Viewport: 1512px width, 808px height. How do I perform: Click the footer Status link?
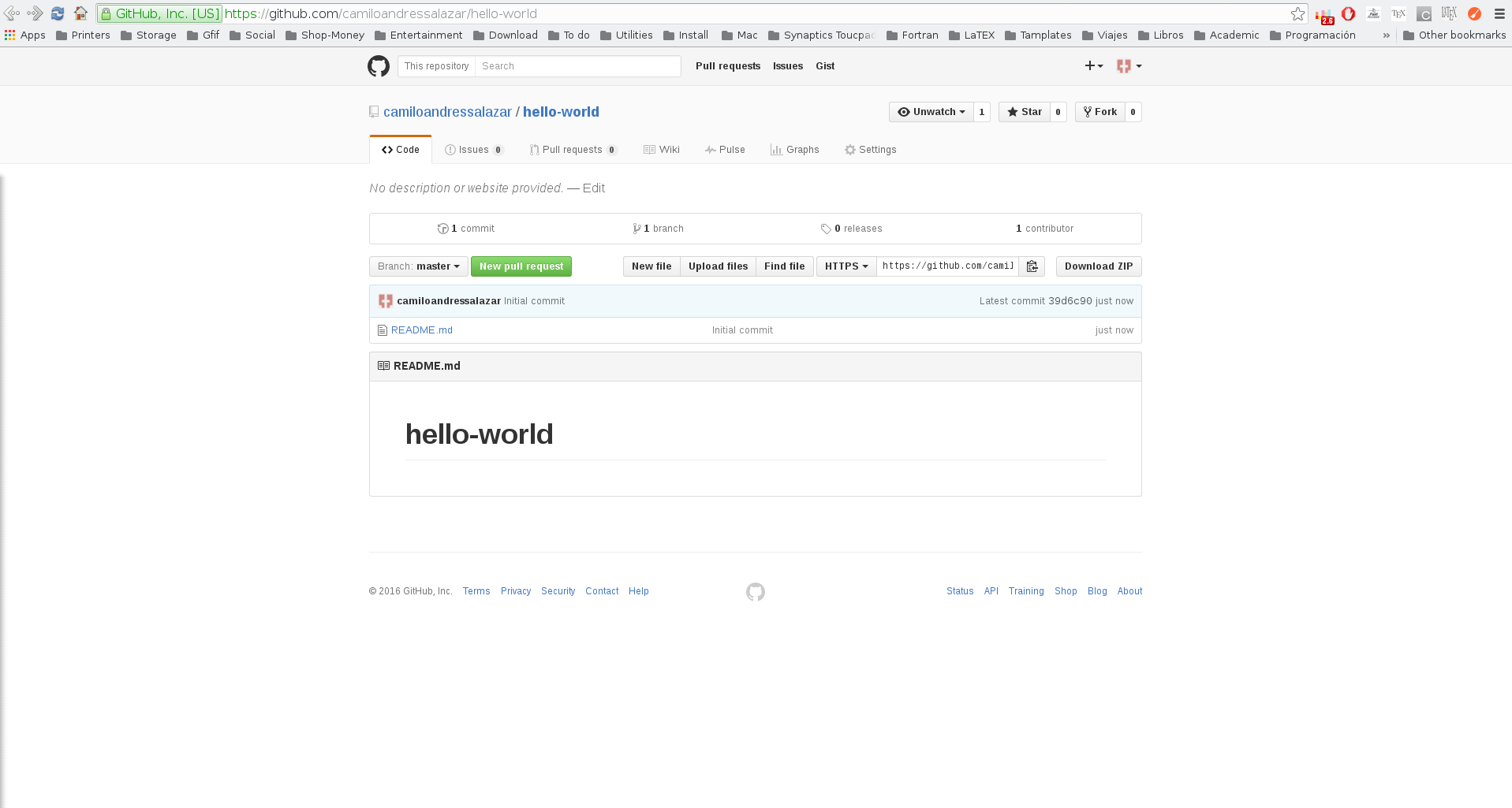point(960,591)
